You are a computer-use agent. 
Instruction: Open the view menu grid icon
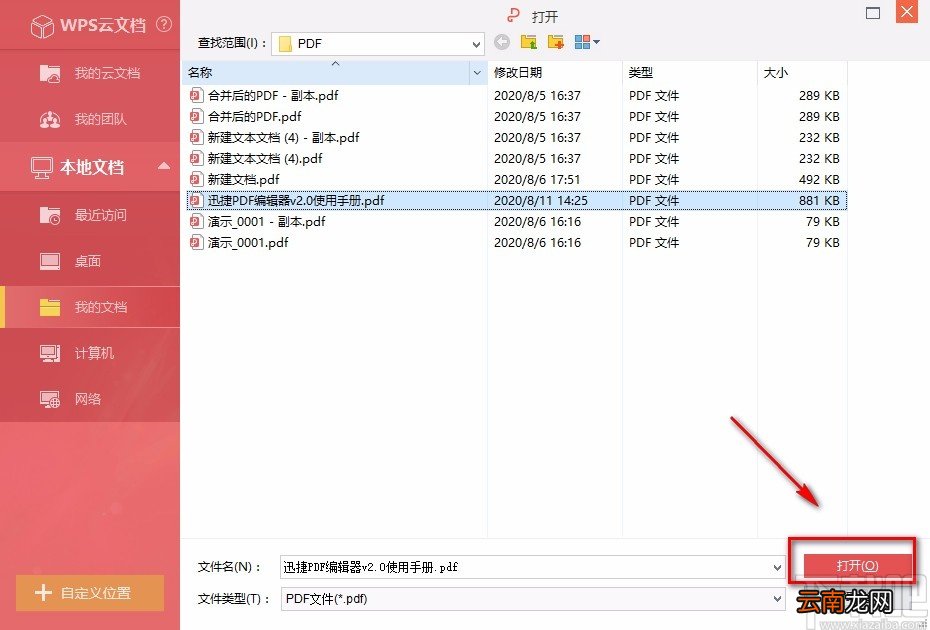pyautogui.click(x=587, y=42)
